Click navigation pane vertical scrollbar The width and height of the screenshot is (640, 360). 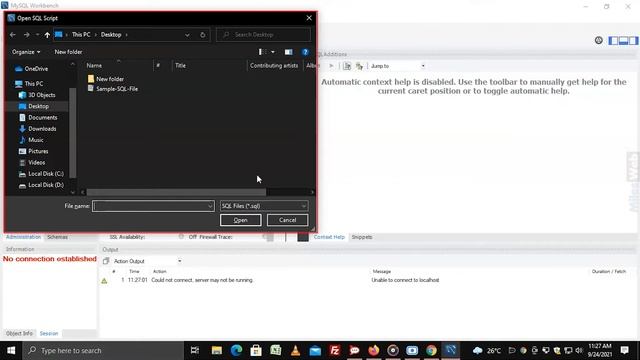(x=73, y=133)
